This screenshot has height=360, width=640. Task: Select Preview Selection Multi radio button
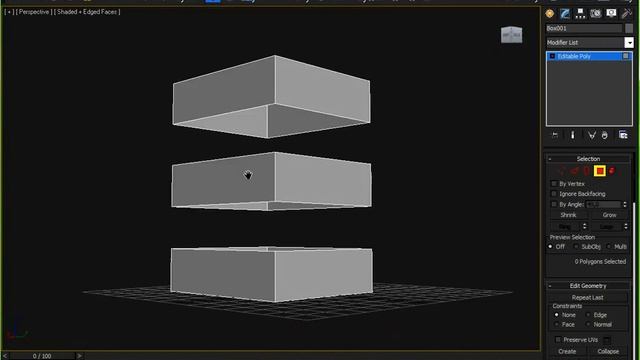pos(609,247)
